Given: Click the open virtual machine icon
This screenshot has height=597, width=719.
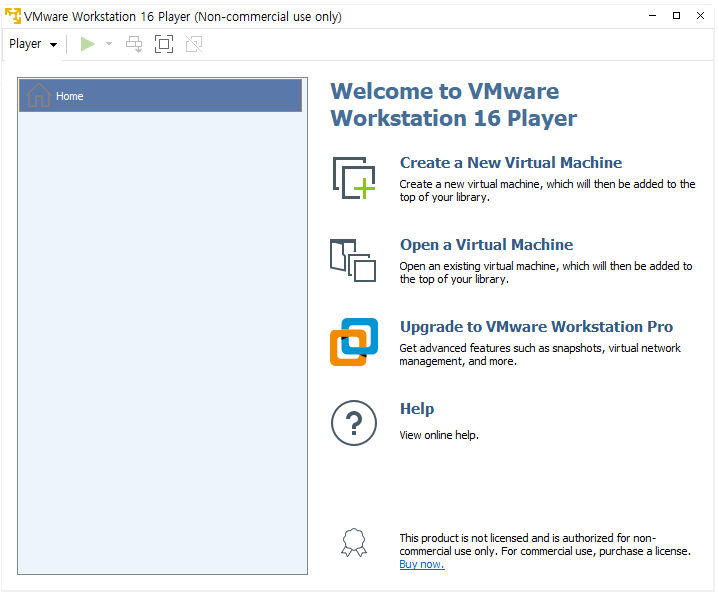Looking at the screenshot, I should click(353, 260).
